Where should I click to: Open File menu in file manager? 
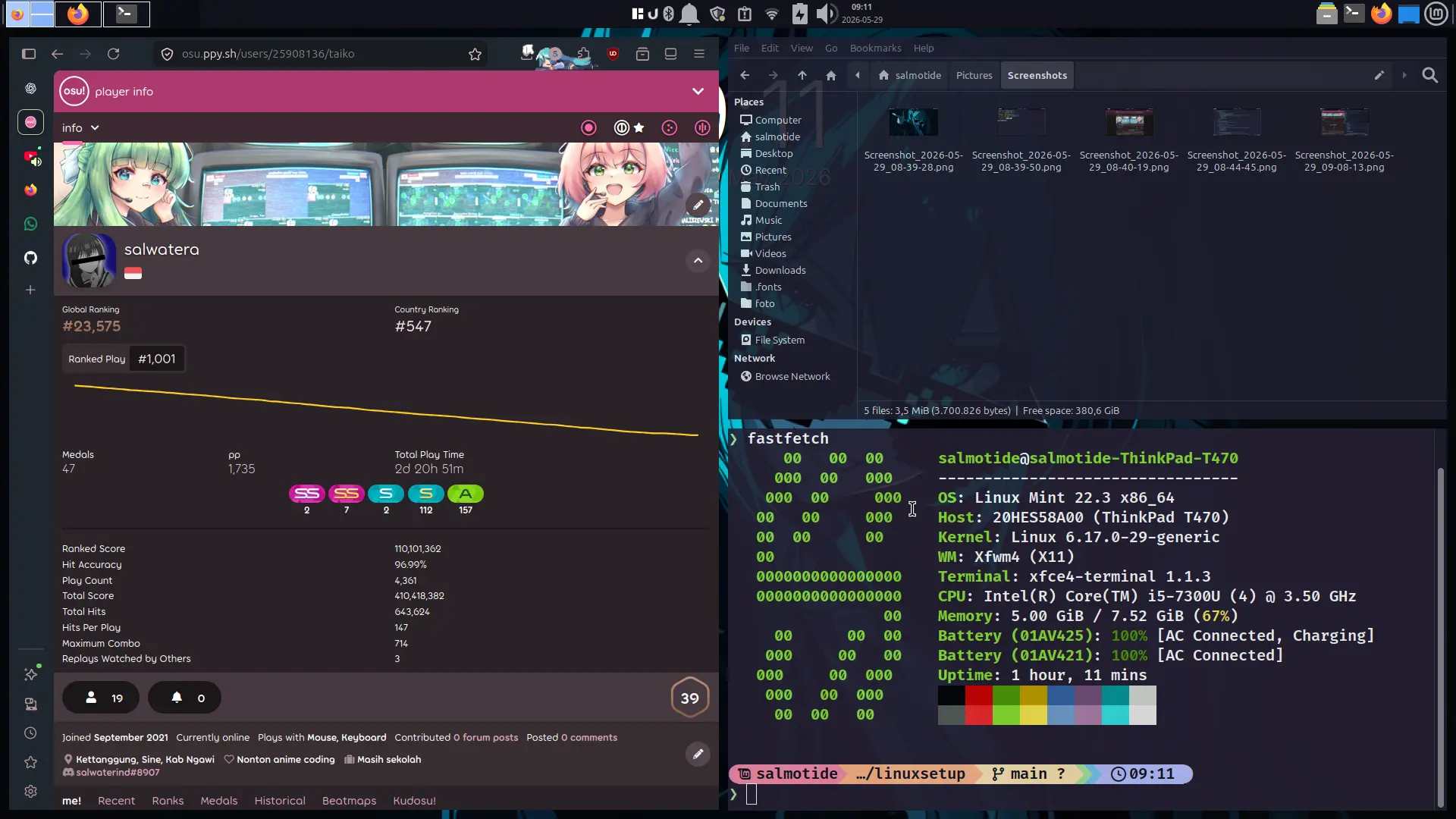[741, 48]
